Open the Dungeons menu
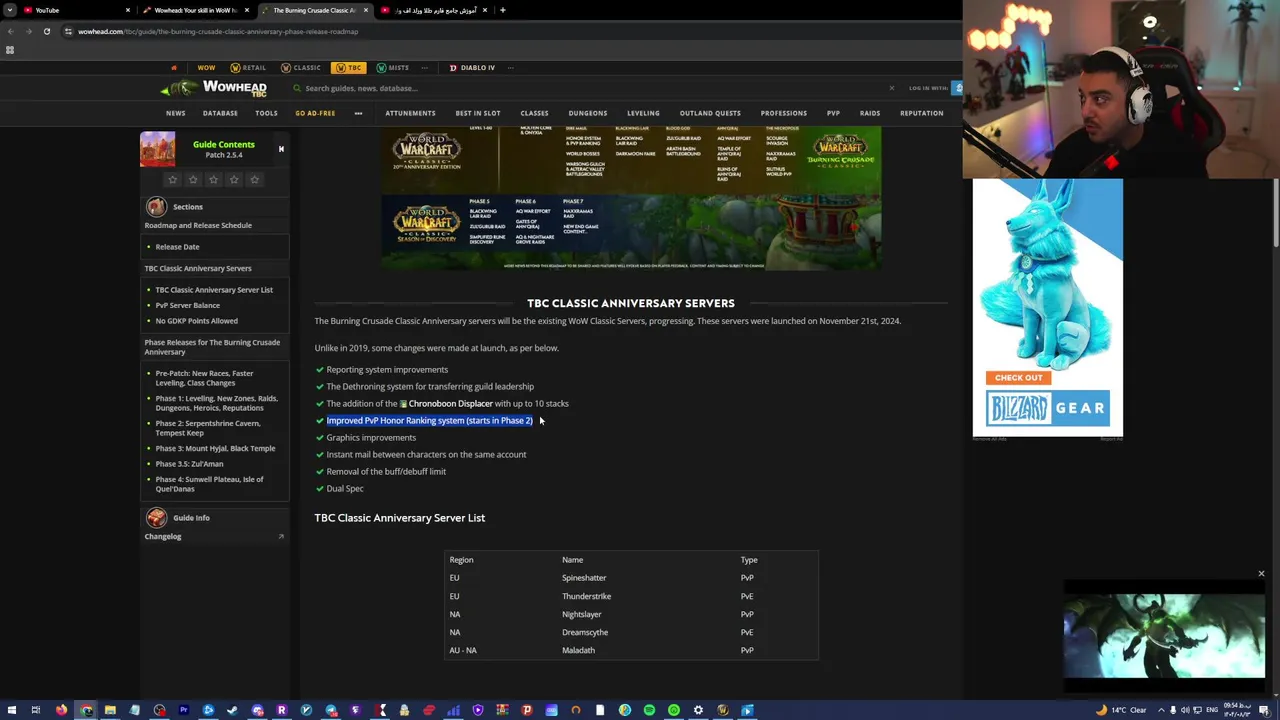The height and width of the screenshot is (720, 1280). [x=588, y=113]
